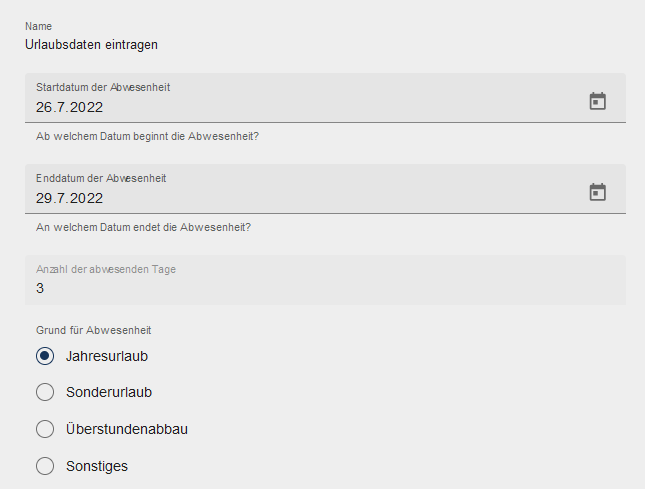The height and width of the screenshot is (489, 645).
Task: Click the 'Jahresurlaub' option label text
Action: point(107,356)
